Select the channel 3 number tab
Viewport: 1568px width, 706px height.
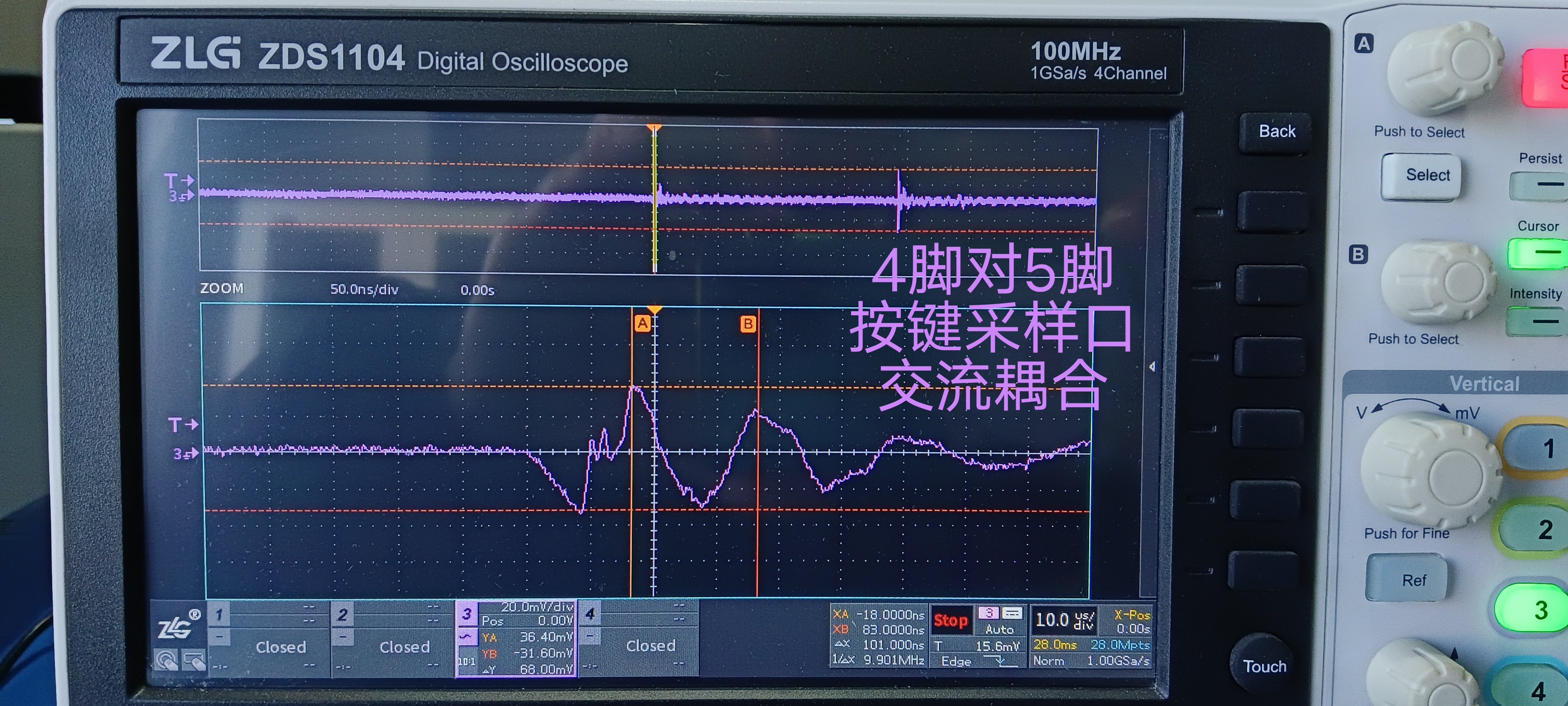466,613
